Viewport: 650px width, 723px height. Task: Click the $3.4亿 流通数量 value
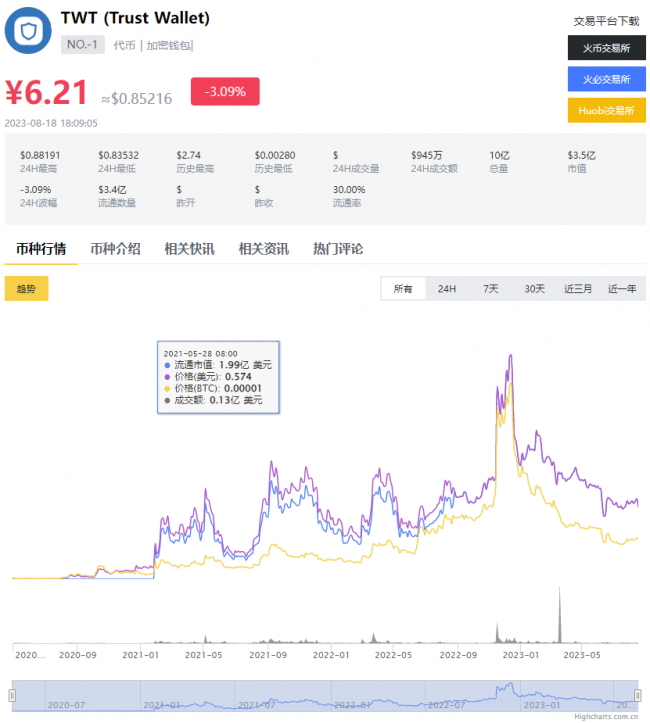[x=112, y=190]
